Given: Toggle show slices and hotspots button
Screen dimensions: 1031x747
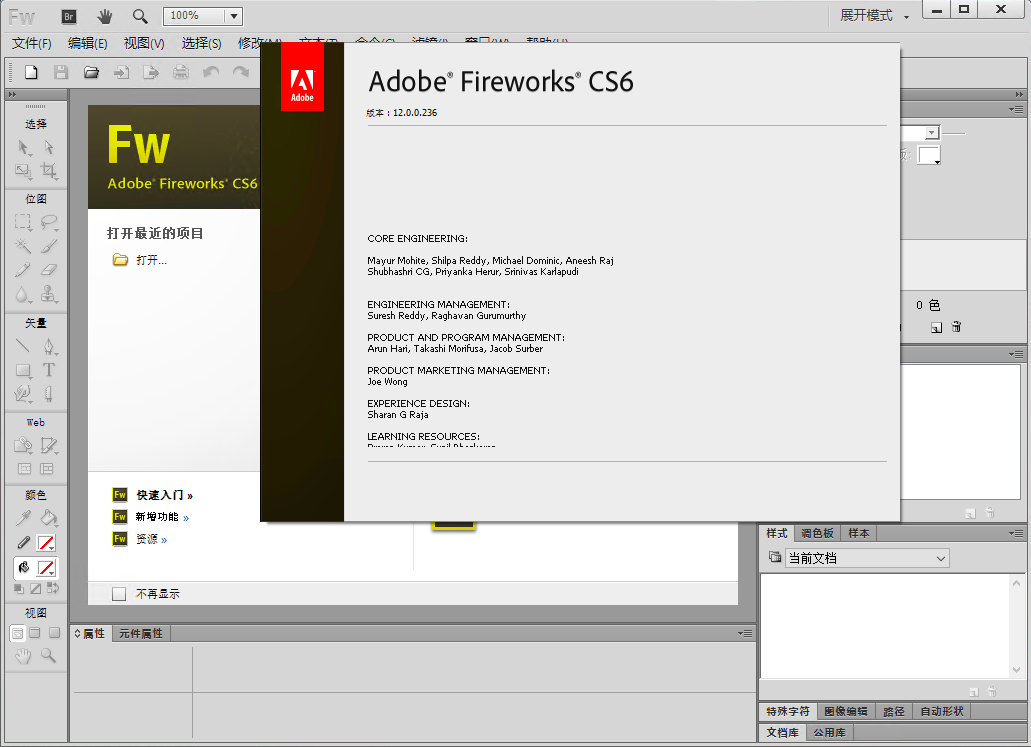Looking at the screenshot, I should point(47,469).
